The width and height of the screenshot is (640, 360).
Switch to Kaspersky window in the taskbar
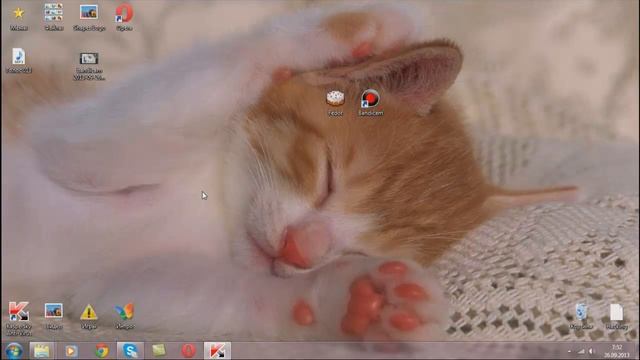(217, 351)
